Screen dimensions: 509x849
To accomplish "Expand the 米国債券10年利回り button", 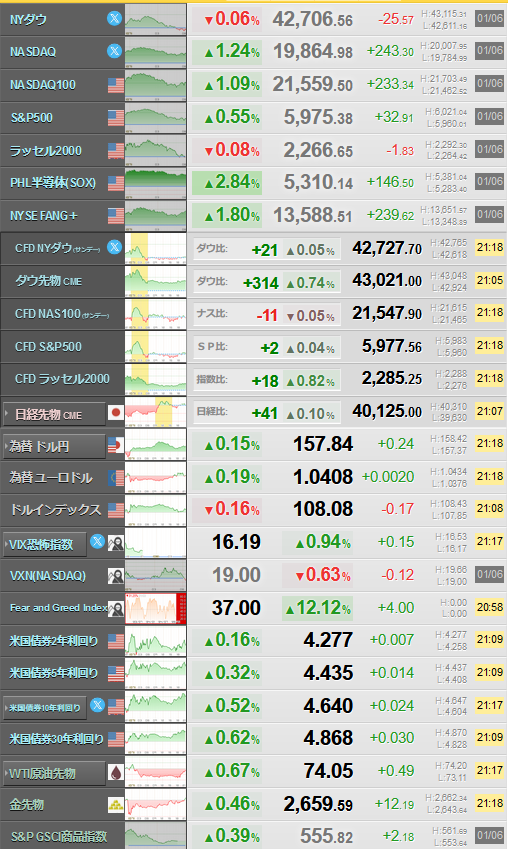I will (45, 707).
